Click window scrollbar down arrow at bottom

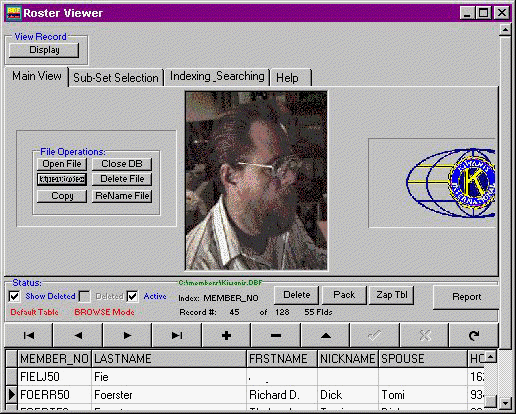click(x=505, y=403)
